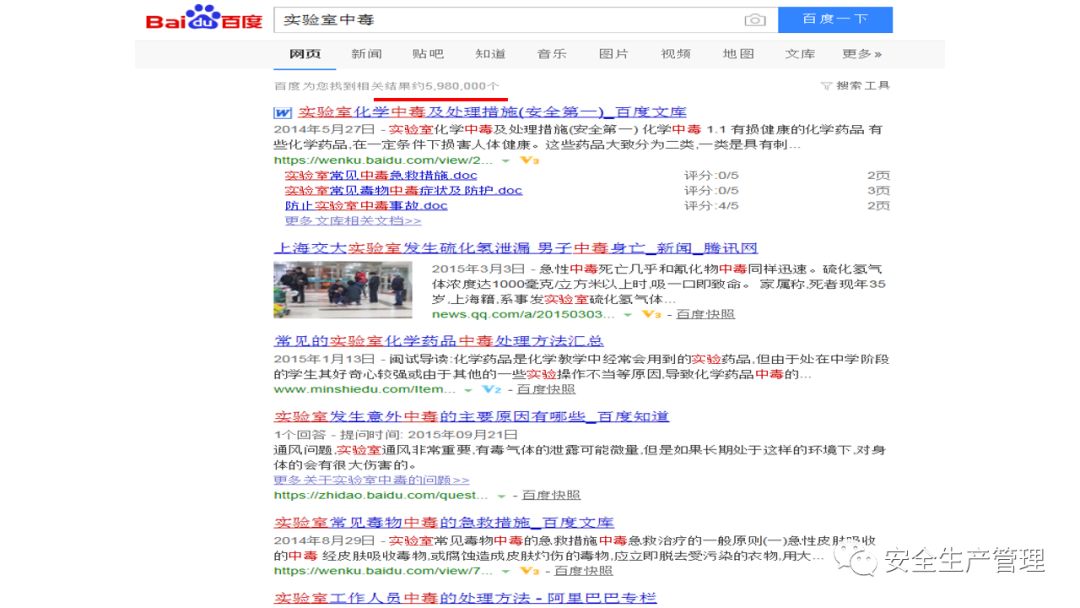Open 百度快照 for zhidao.baidu.com result
The height and width of the screenshot is (608, 1080).
click(551, 495)
